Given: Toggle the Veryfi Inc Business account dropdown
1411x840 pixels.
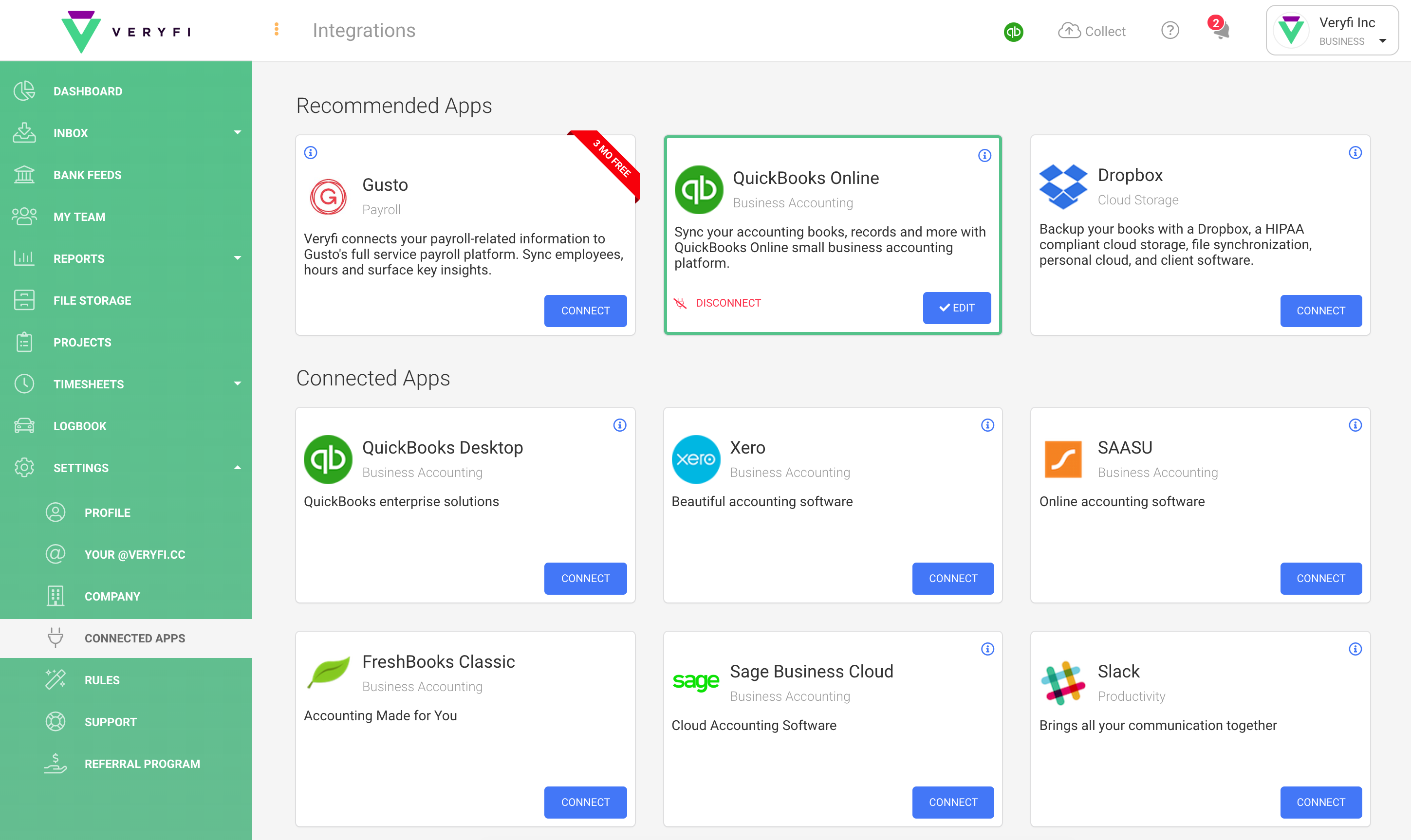Looking at the screenshot, I should 1384,41.
